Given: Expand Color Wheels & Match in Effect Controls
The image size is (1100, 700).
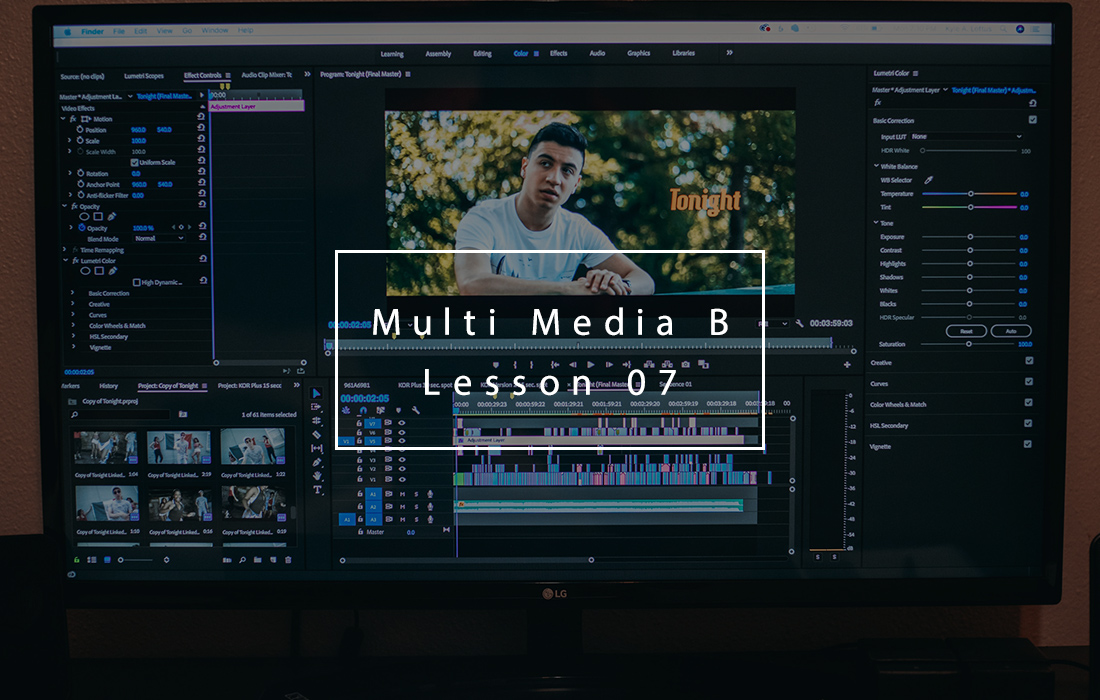Looking at the screenshot, I should (72, 325).
